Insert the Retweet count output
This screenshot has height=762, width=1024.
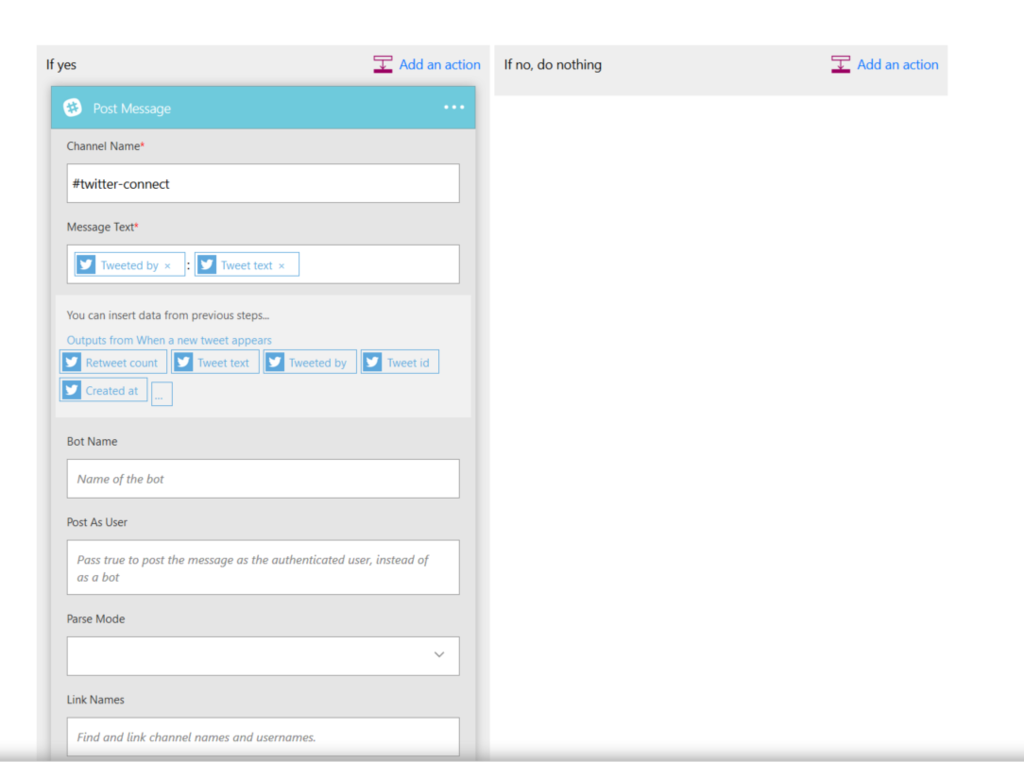(x=113, y=362)
